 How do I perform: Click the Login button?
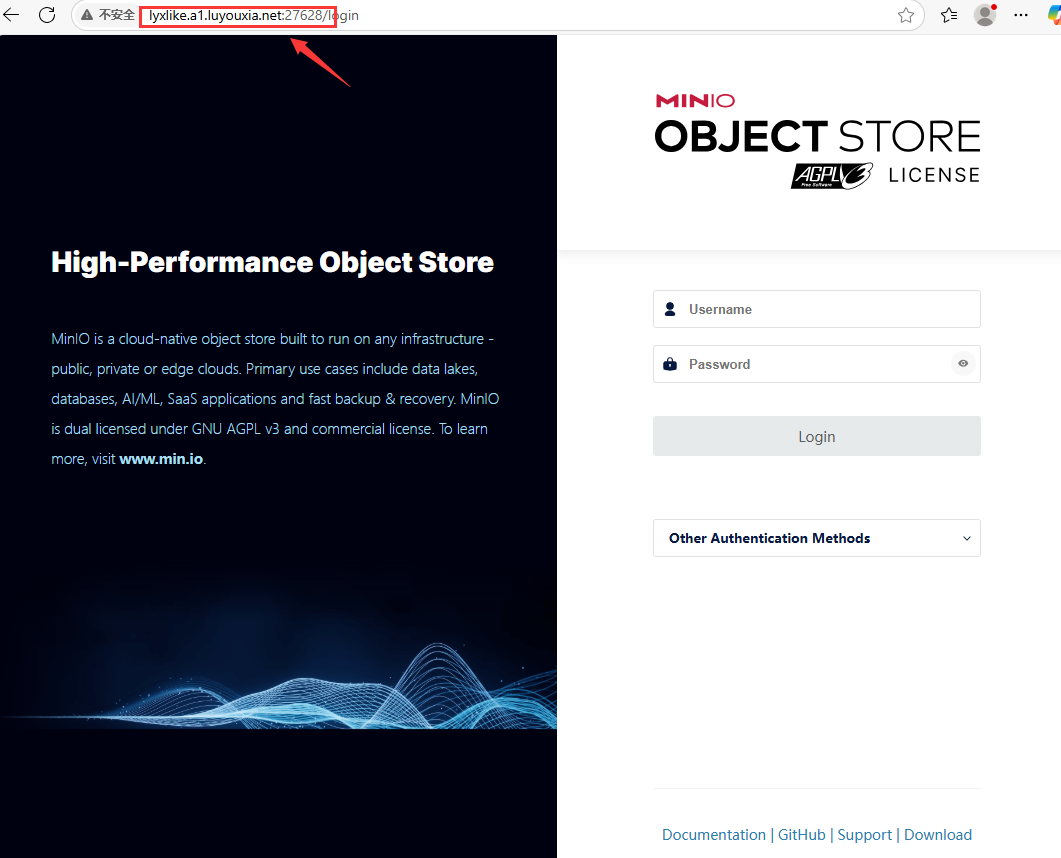pyautogui.click(x=817, y=436)
